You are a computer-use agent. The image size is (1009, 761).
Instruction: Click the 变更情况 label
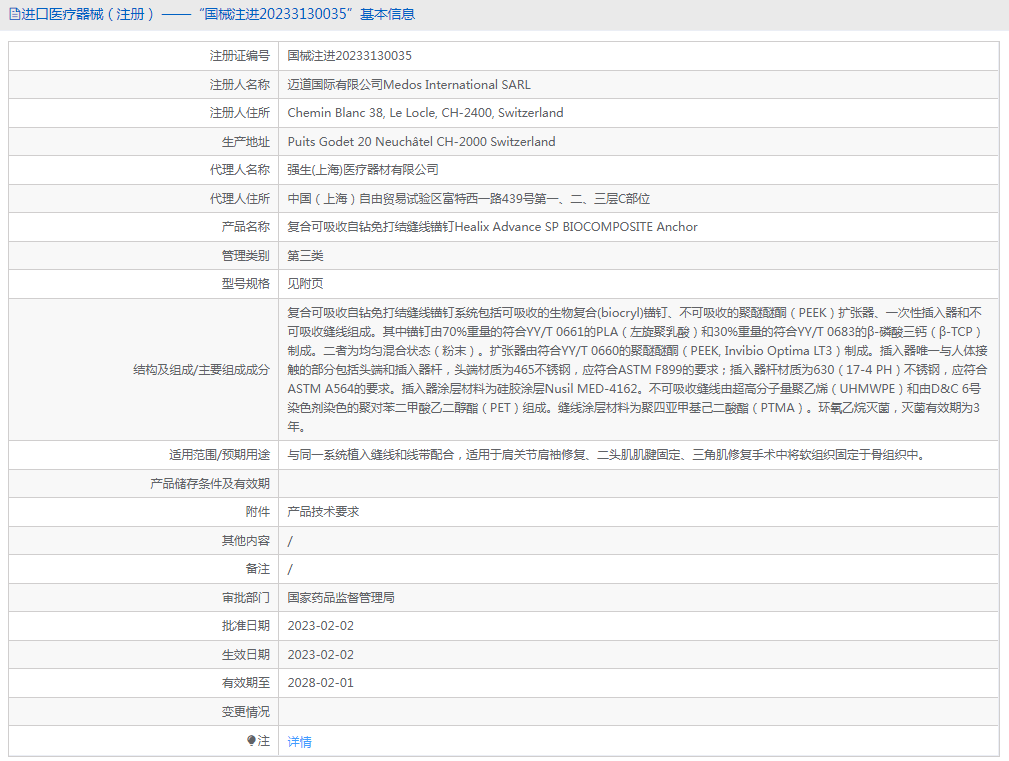pyautogui.click(x=246, y=712)
